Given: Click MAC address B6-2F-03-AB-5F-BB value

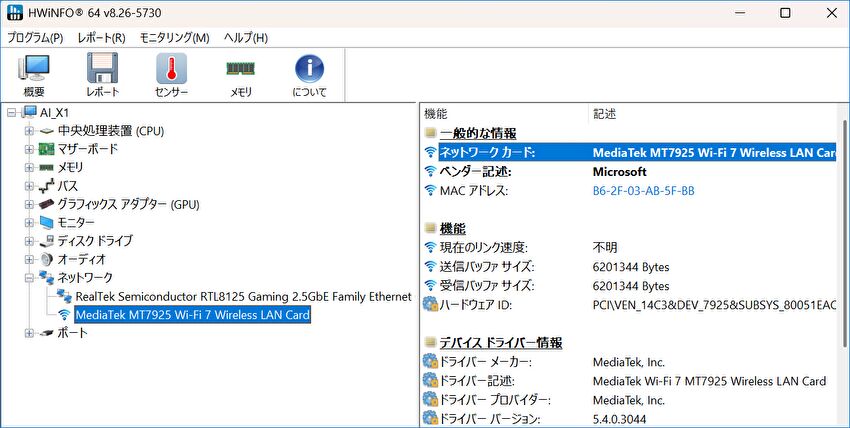Looking at the screenshot, I should (643, 191).
